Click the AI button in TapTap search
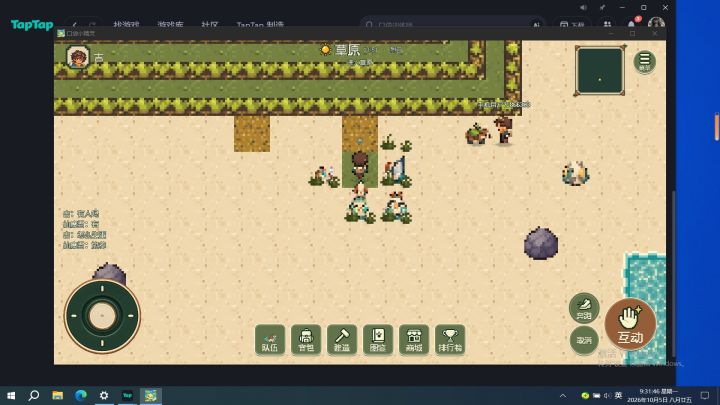The image size is (720, 405). [536, 25]
